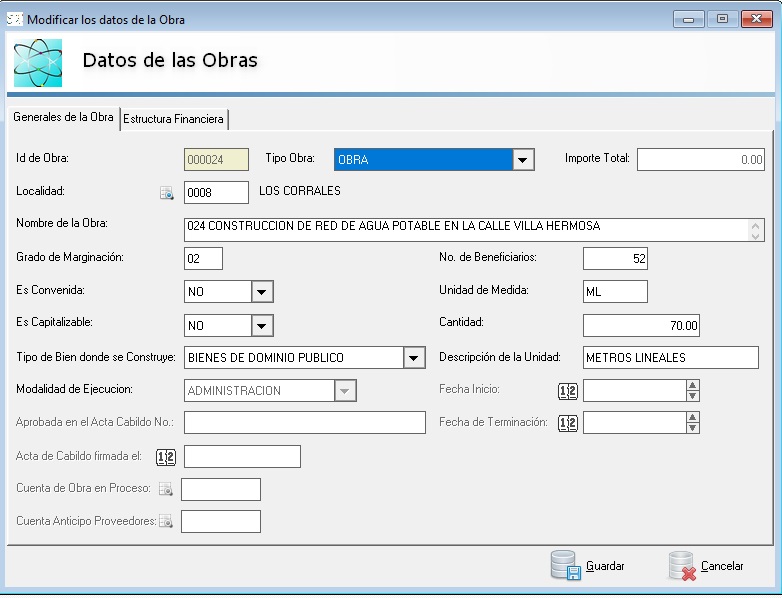Click calendar icon beside Acta de Cabildo firmada
Image resolution: width=782 pixels, height=598 pixels.
click(167, 458)
